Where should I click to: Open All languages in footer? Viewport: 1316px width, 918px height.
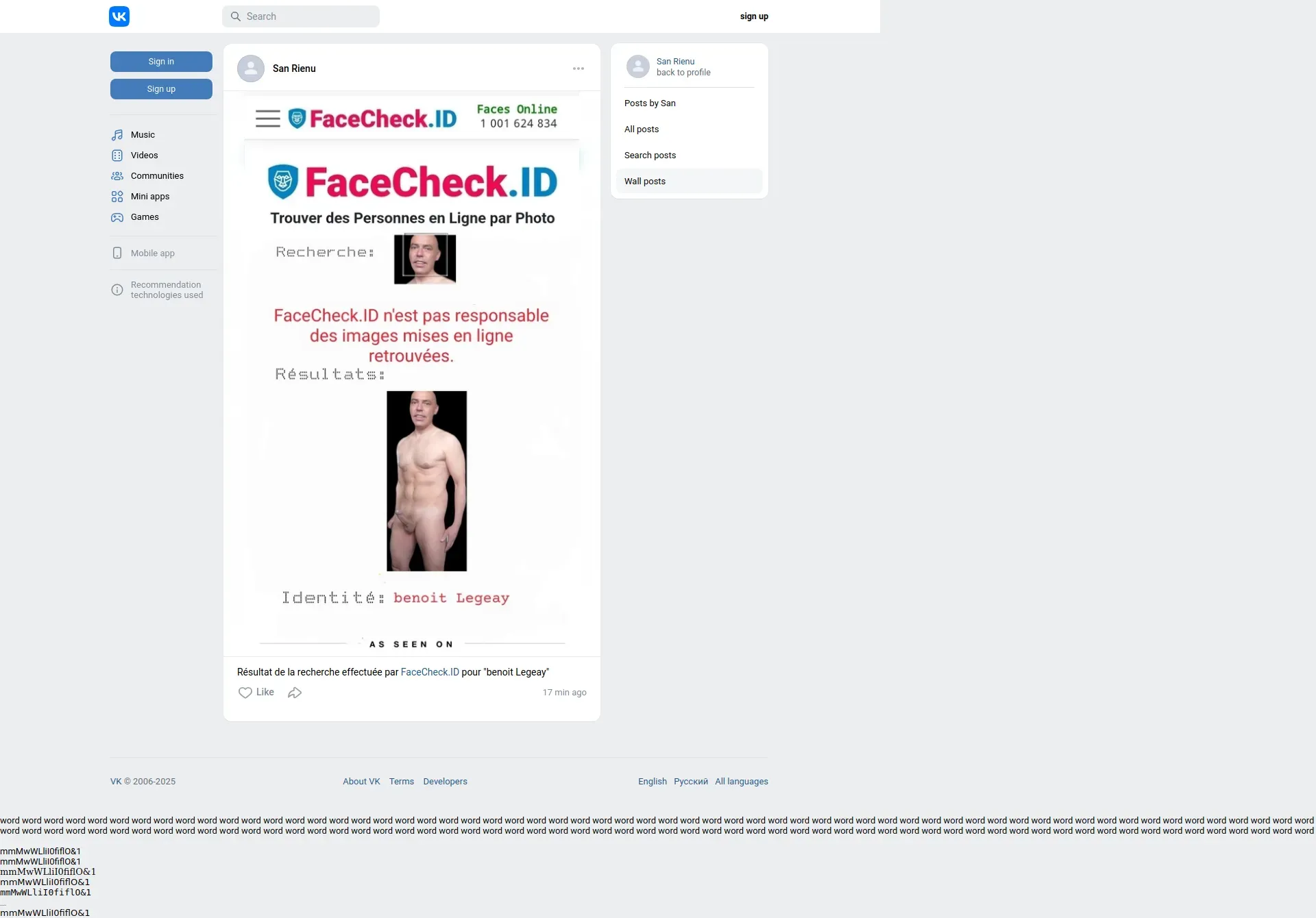pos(742,782)
